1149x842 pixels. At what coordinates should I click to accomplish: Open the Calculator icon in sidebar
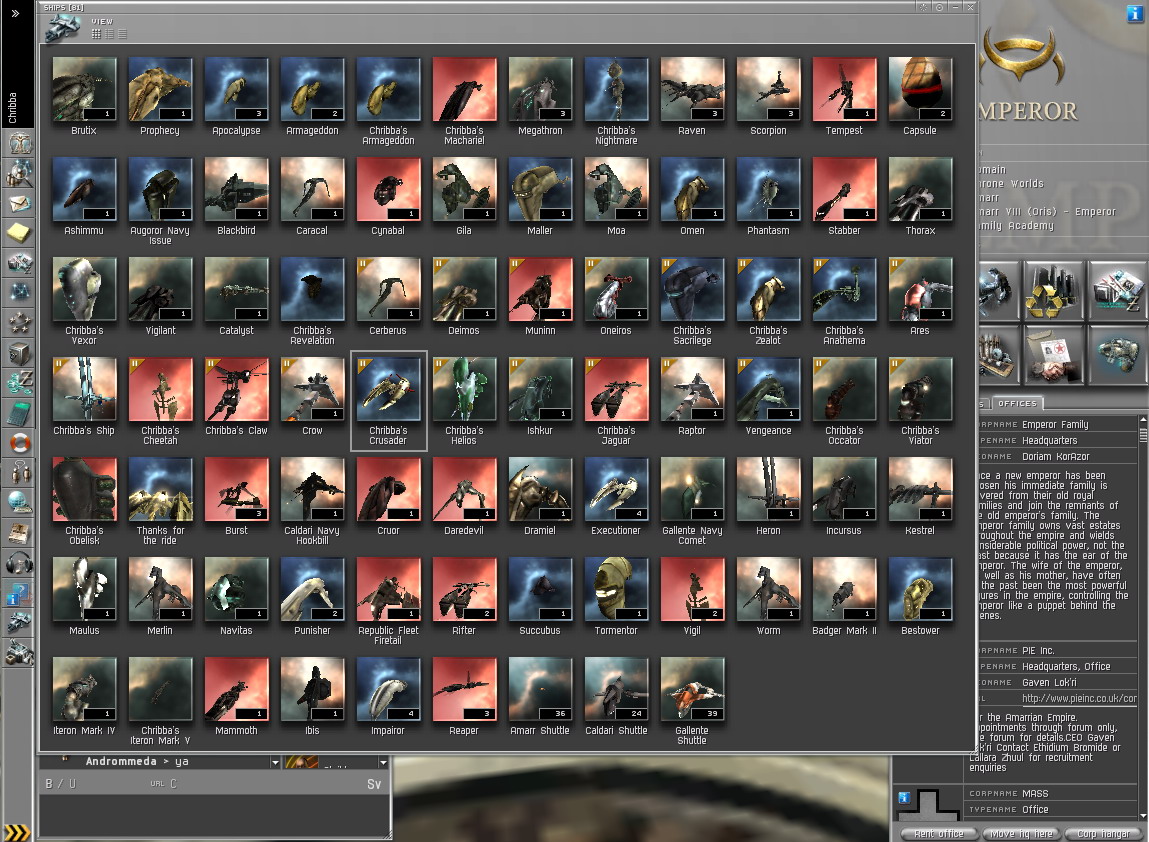tap(19, 413)
